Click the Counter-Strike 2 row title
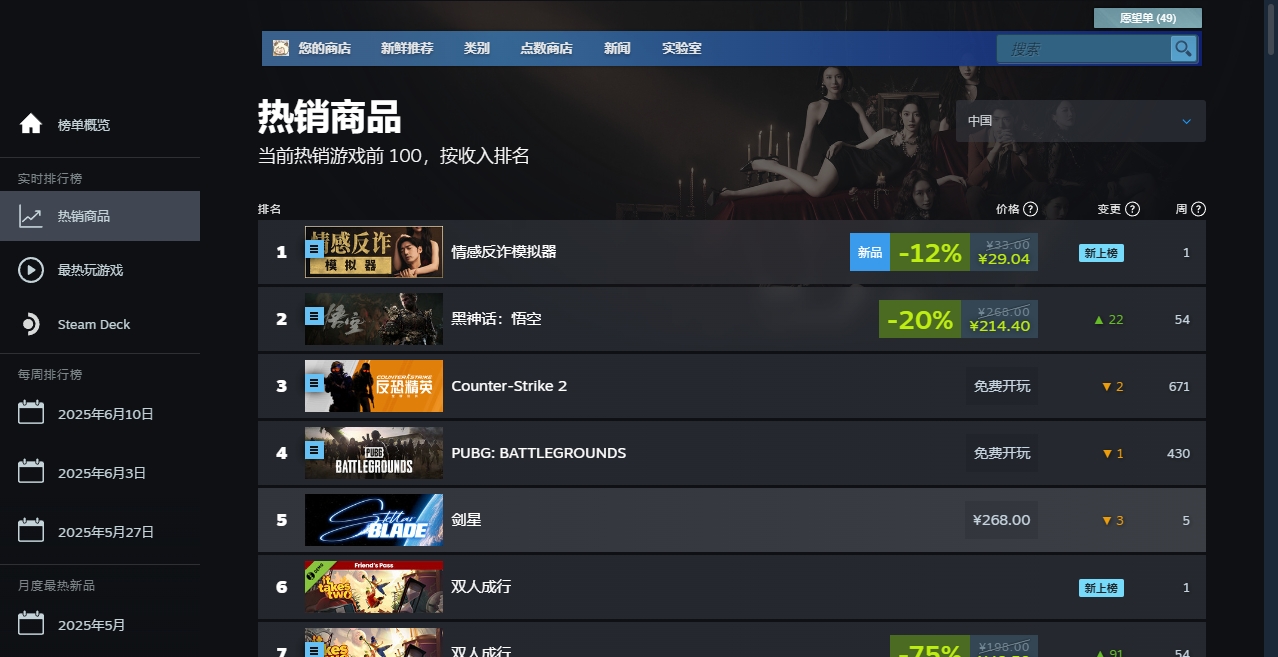The width and height of the screenshot is (1278, 657). tap(509, 386)
